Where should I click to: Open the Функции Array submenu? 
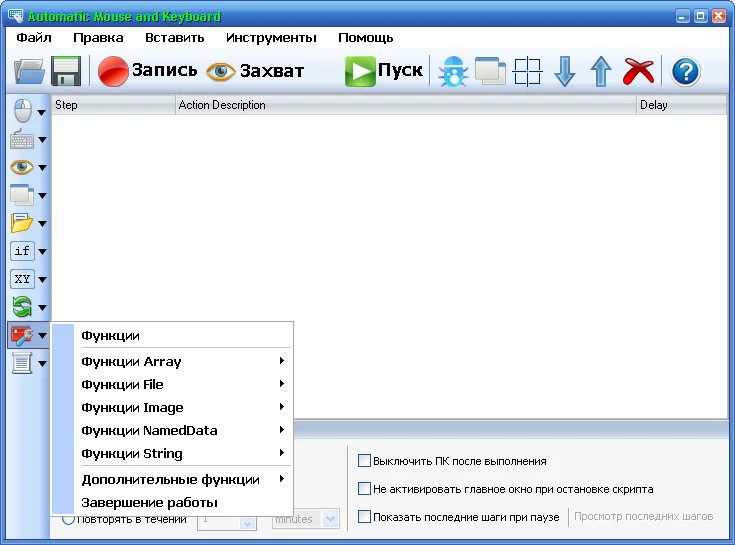tap(172, 361)
